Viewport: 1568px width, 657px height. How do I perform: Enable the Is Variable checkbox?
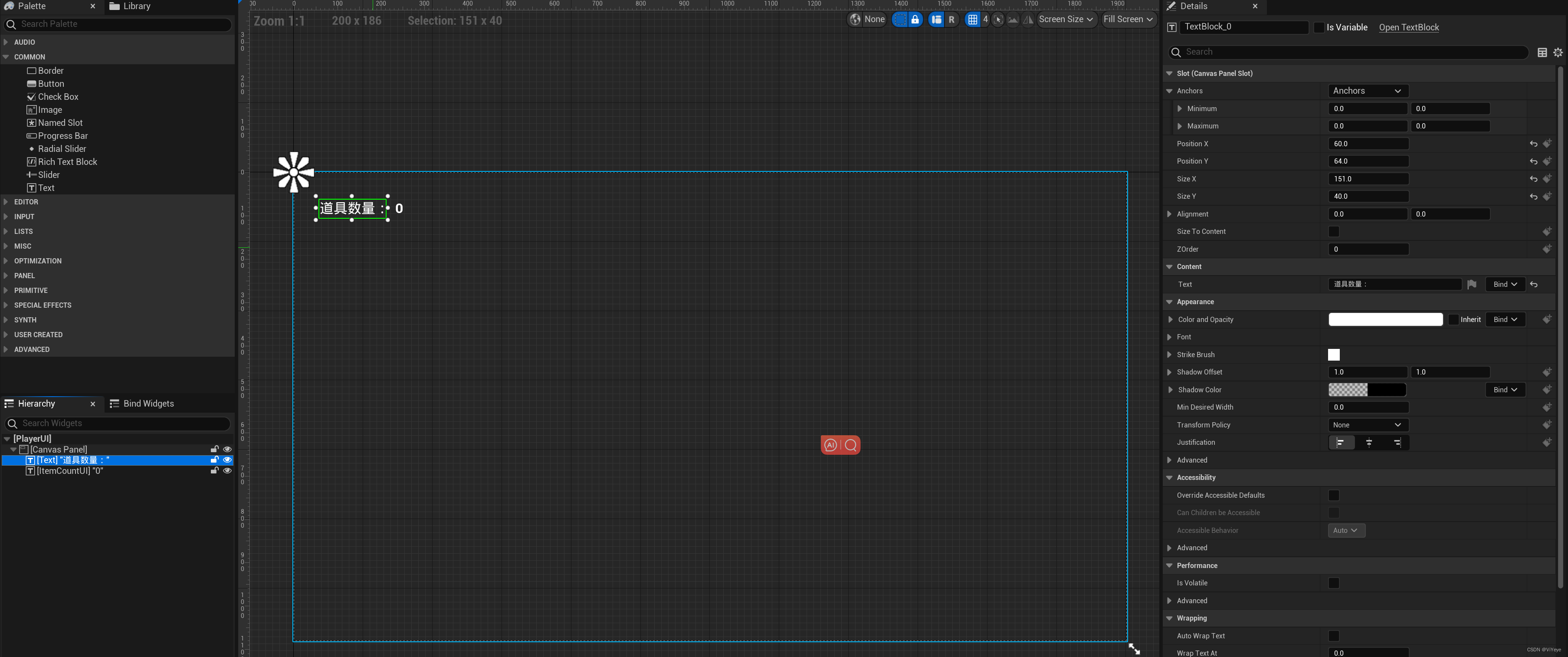pos(1319,27)
